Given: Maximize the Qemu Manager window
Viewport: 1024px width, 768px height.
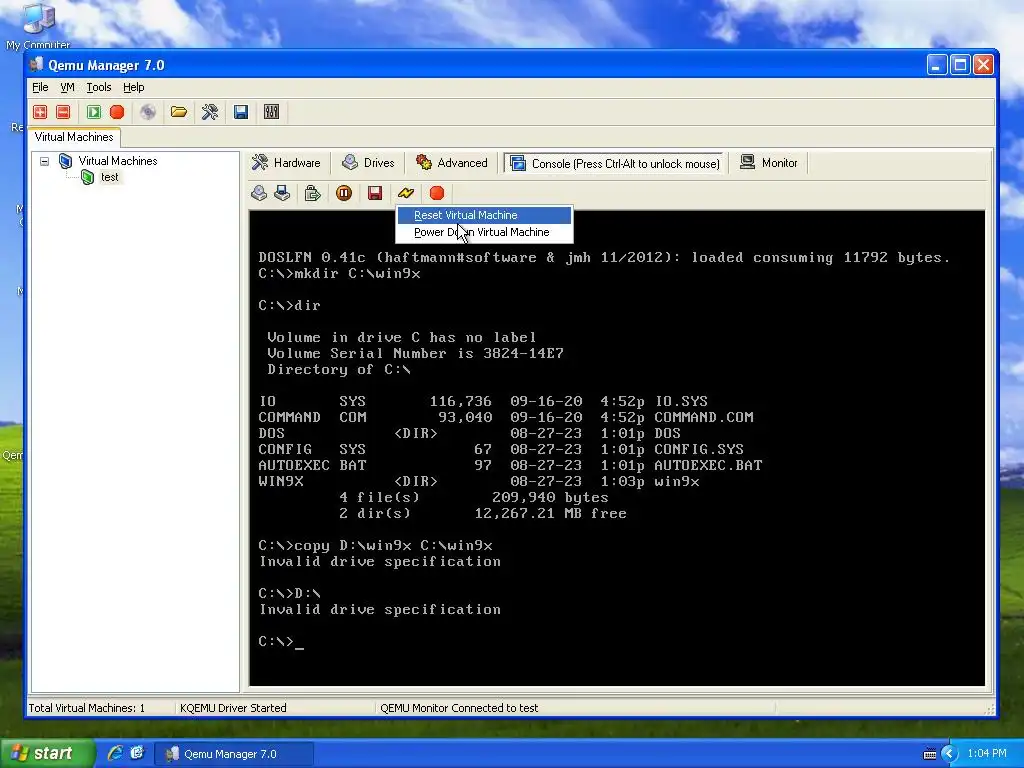Looking at the screenshot, I should pos(960,65).
